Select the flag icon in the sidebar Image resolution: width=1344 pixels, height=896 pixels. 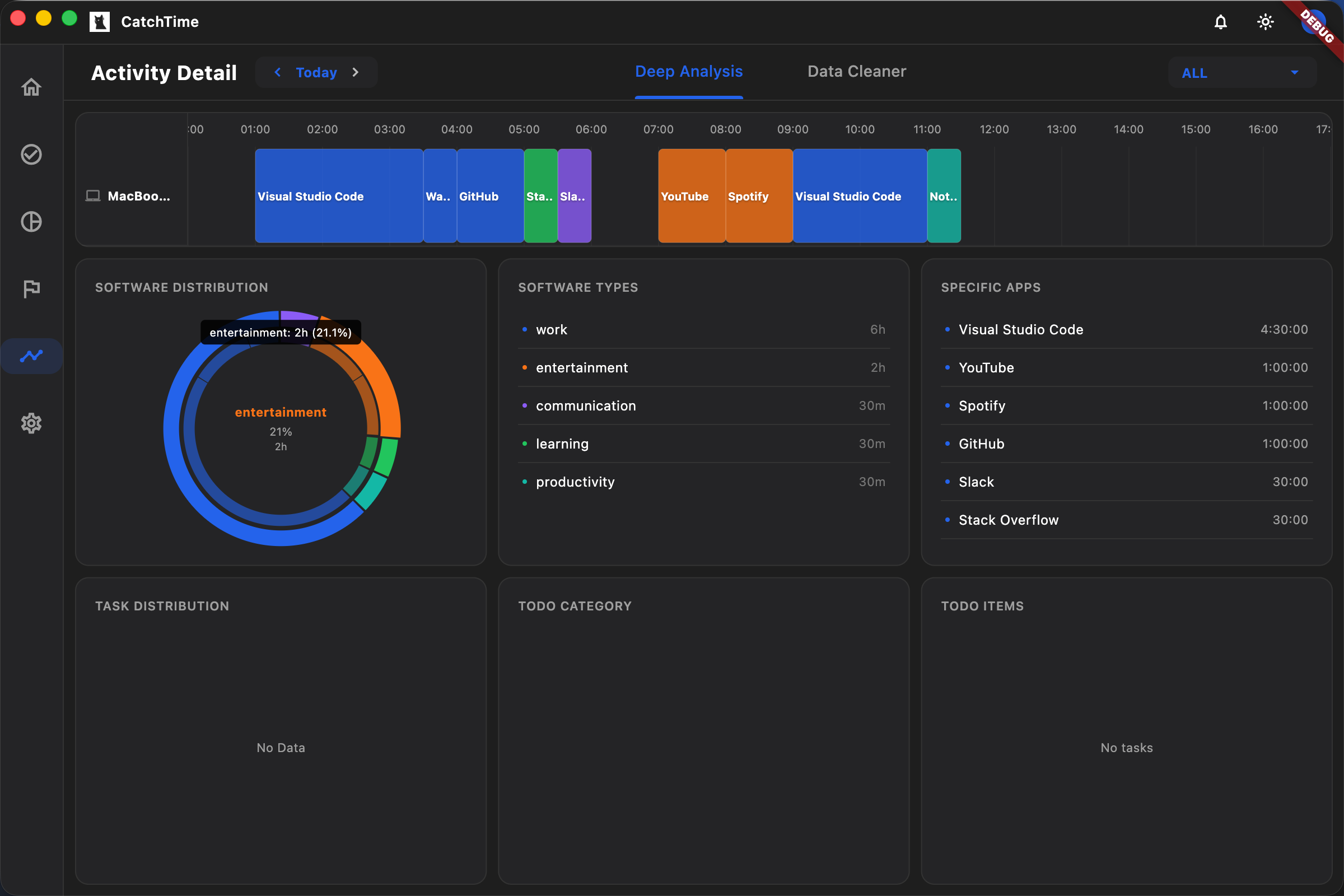point(31,288)
